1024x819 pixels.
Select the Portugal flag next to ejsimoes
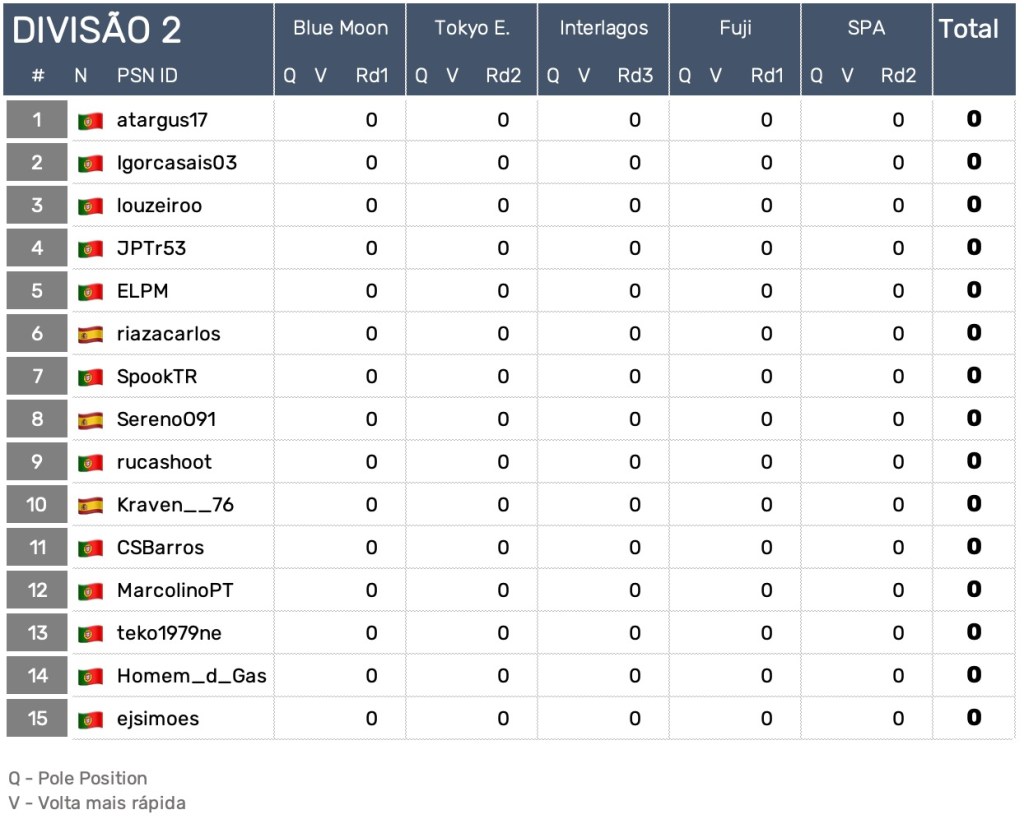[x=90, y=720]
